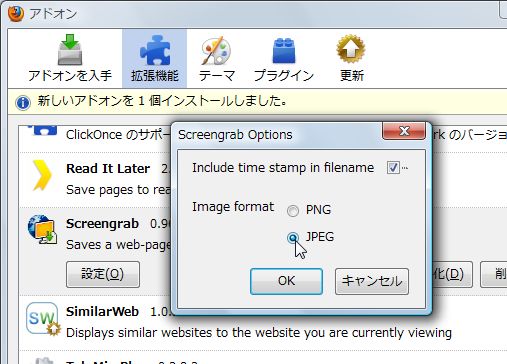Select JPEG image format radio button
Image resolution: width=507 pixels, height=364 pixels.
[x=293, y=238]
